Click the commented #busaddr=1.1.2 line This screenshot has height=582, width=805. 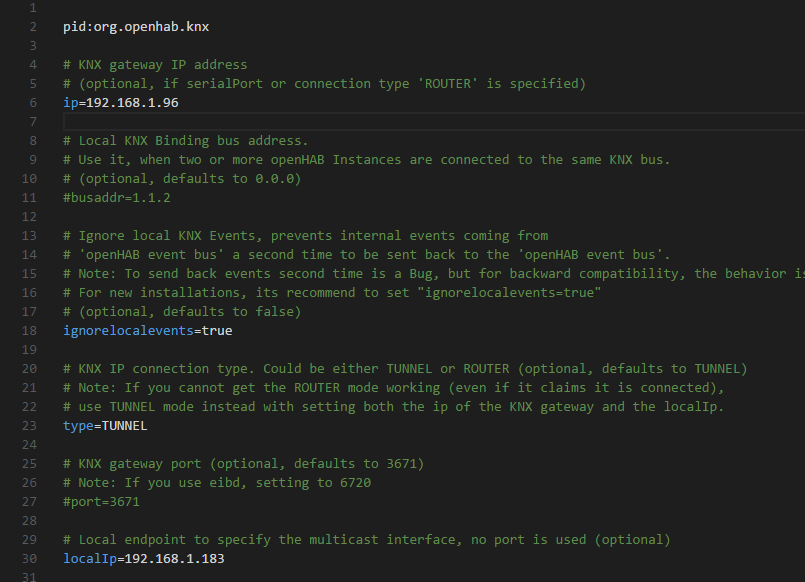click(x=117, y=198)
